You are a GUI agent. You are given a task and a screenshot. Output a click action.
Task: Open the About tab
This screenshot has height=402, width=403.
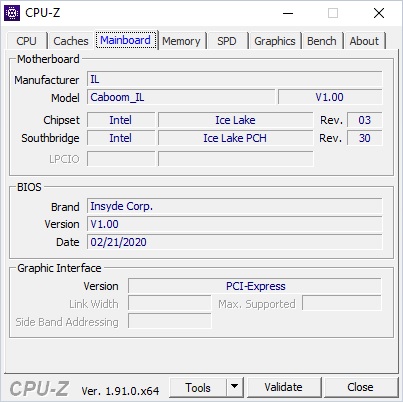(x=364, y=41)
